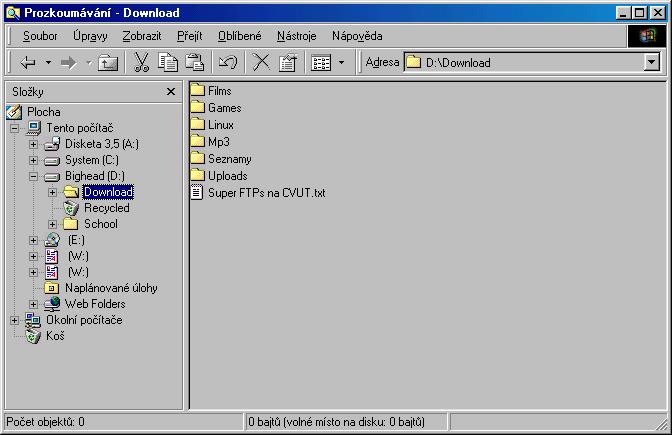Select the Seznamy folder icon
The height and width of the screenshot is (435, 672).
[198, 158]
